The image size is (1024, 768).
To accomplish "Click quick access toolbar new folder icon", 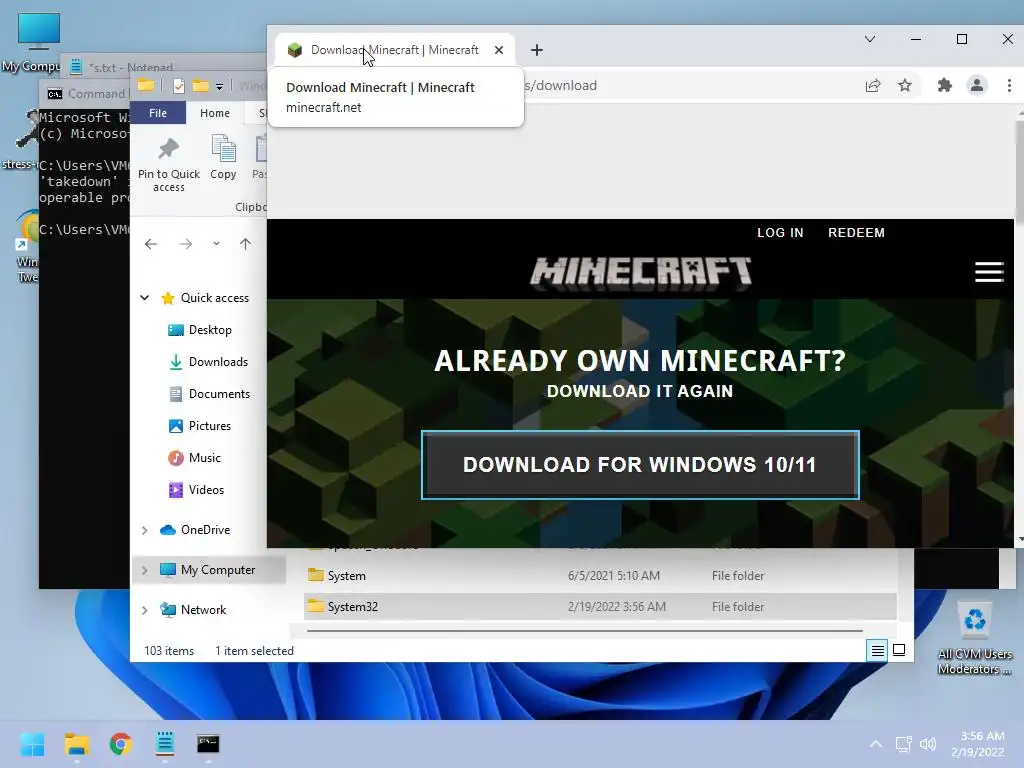I will click(x=200, y=86).
